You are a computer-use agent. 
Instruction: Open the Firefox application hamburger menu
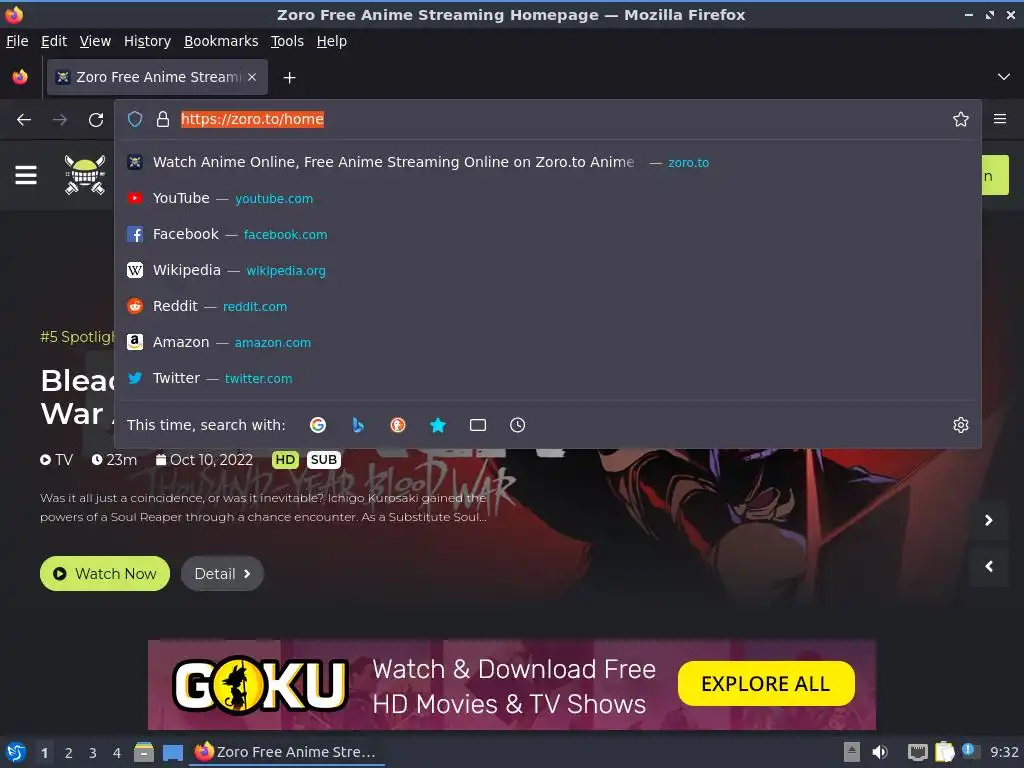pyautogui.click(x=999, y=120)
